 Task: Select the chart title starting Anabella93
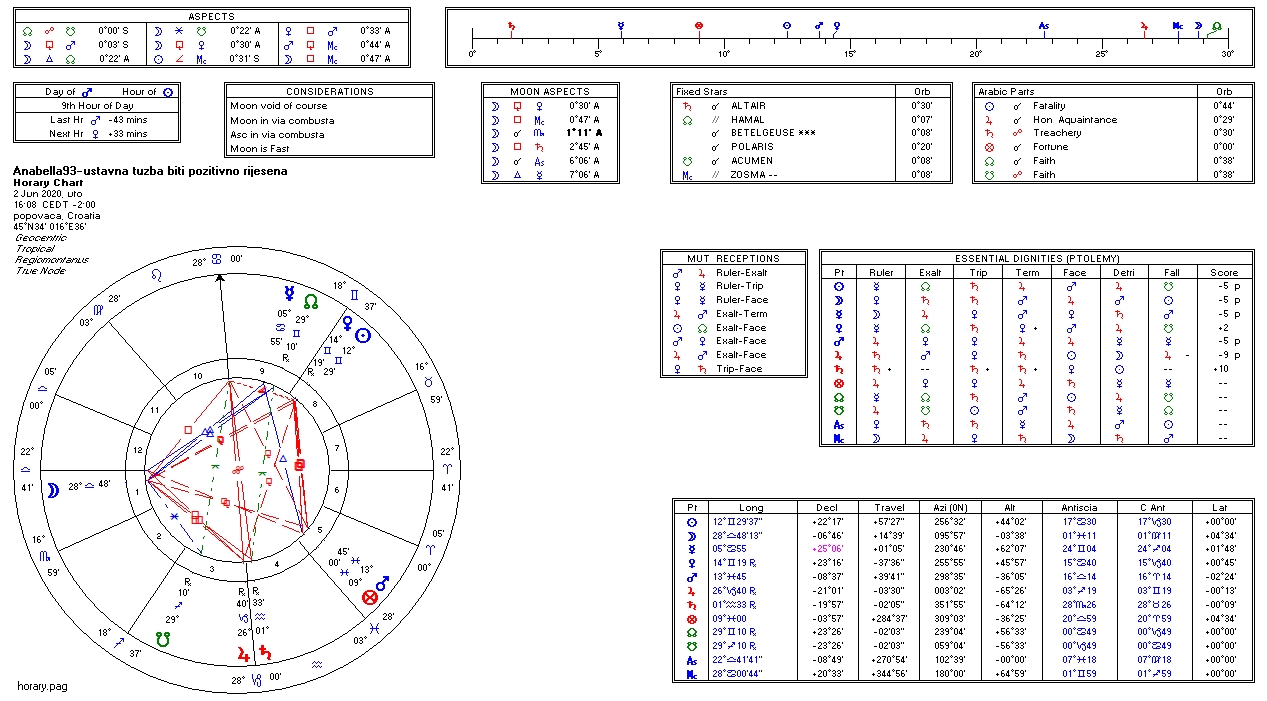(150, 171)
